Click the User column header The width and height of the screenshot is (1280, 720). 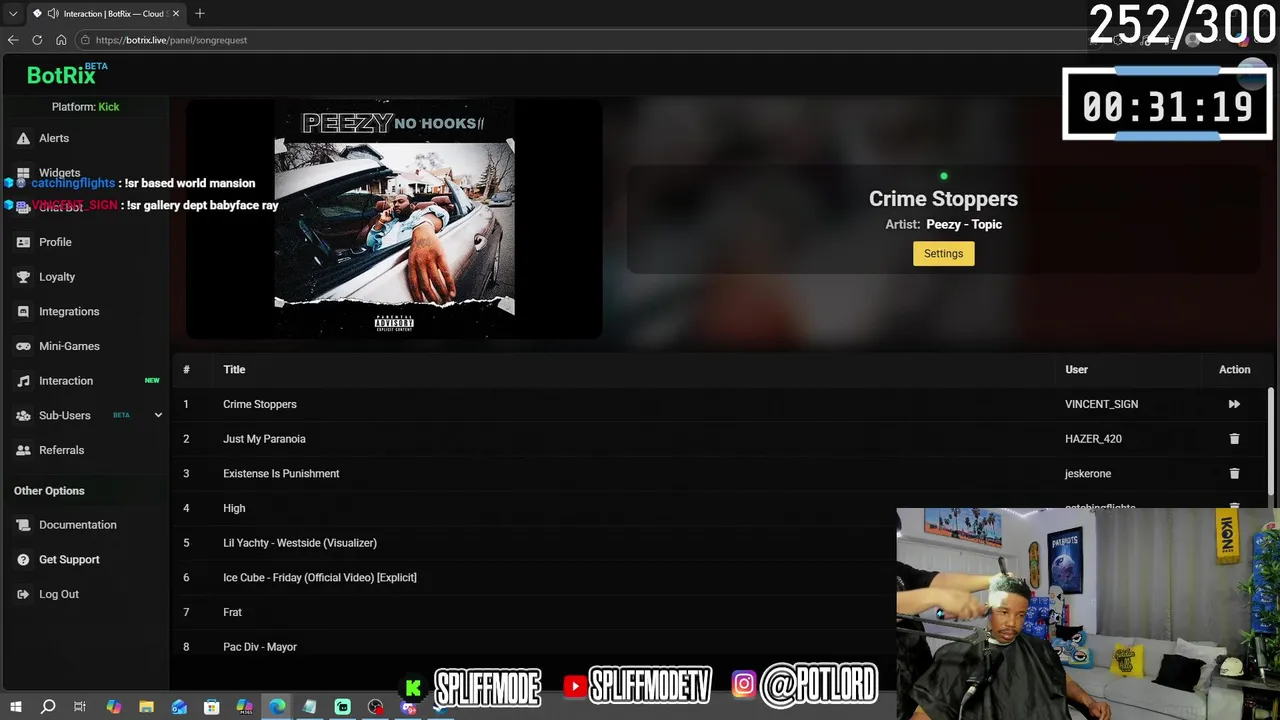(1076, 370)
